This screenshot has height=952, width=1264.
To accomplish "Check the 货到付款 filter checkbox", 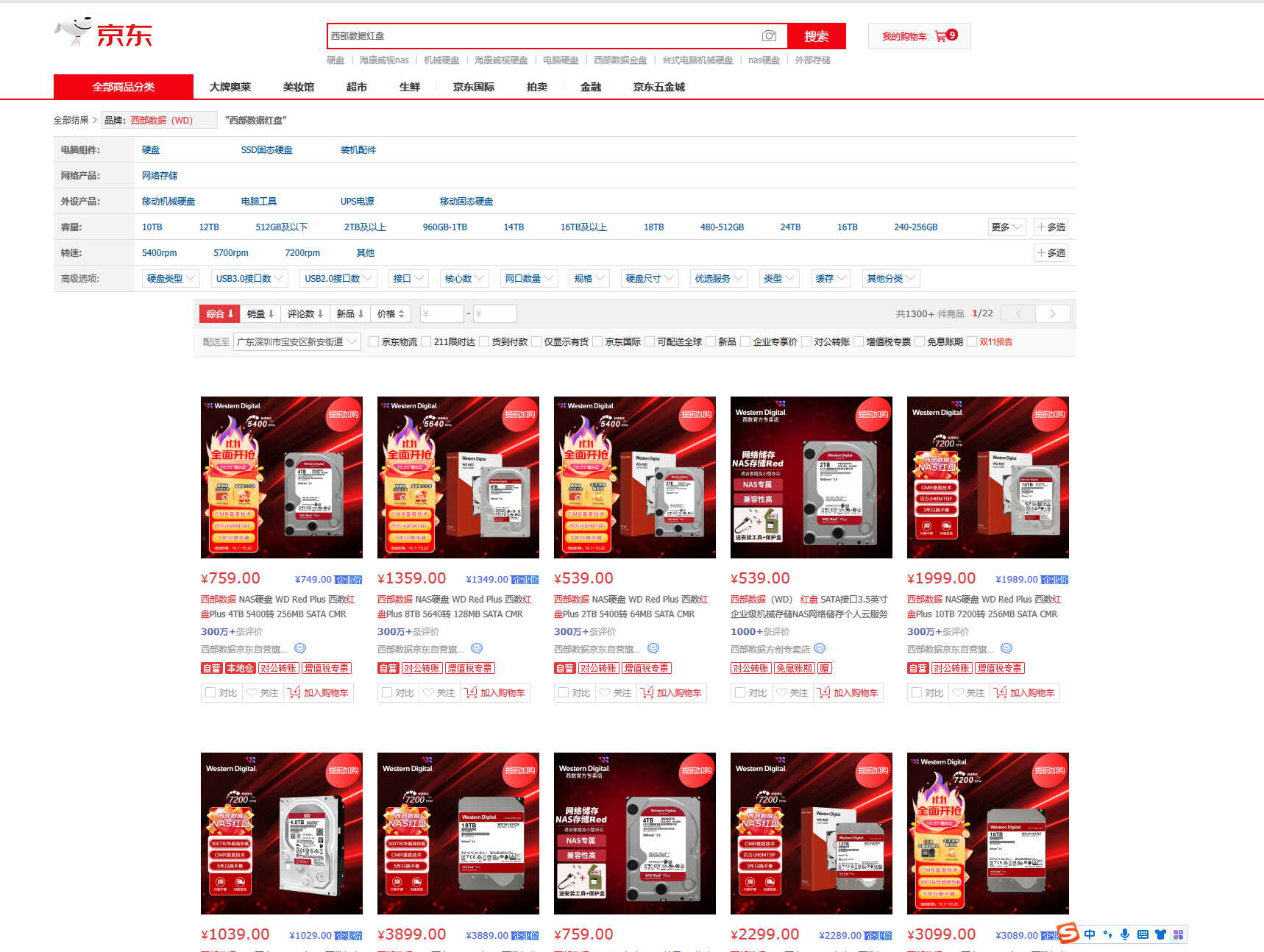I will tap(484, 341).
